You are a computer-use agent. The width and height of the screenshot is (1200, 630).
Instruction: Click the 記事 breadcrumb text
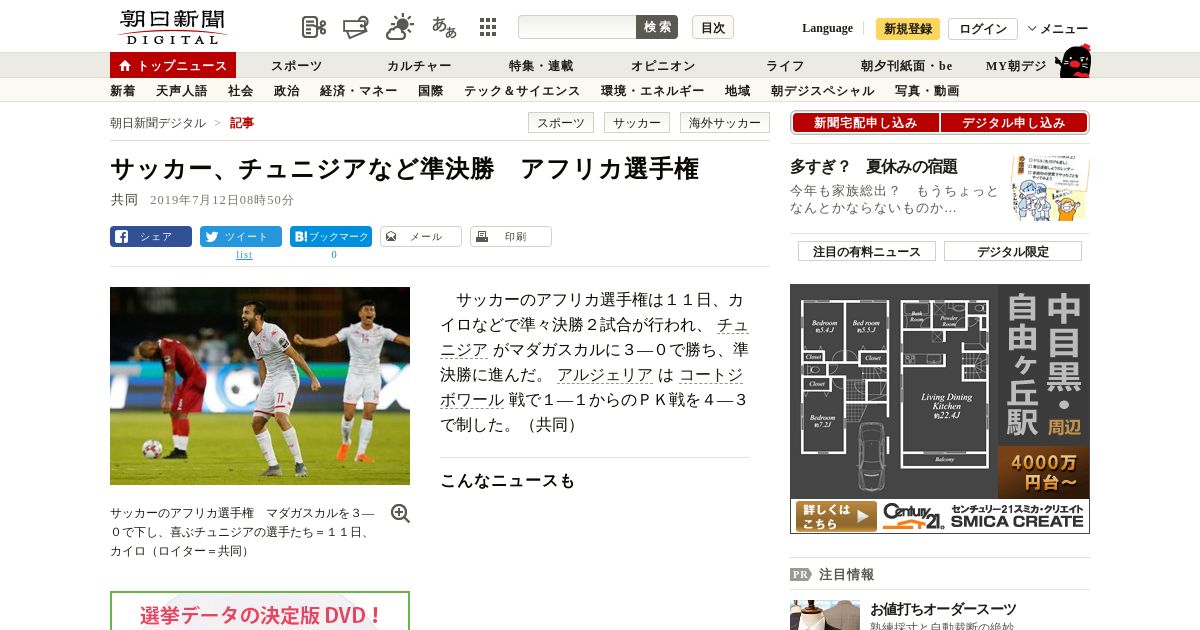click(x=242, y=123)
